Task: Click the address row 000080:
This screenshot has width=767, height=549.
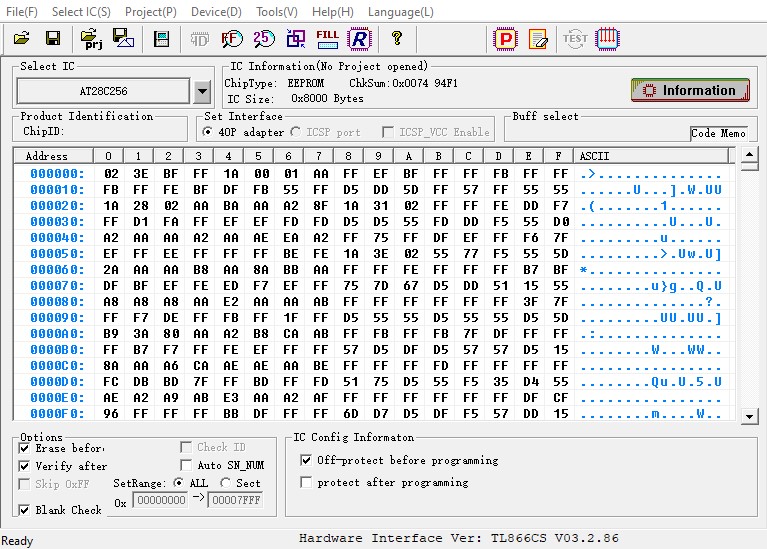Action: (57, 302)
